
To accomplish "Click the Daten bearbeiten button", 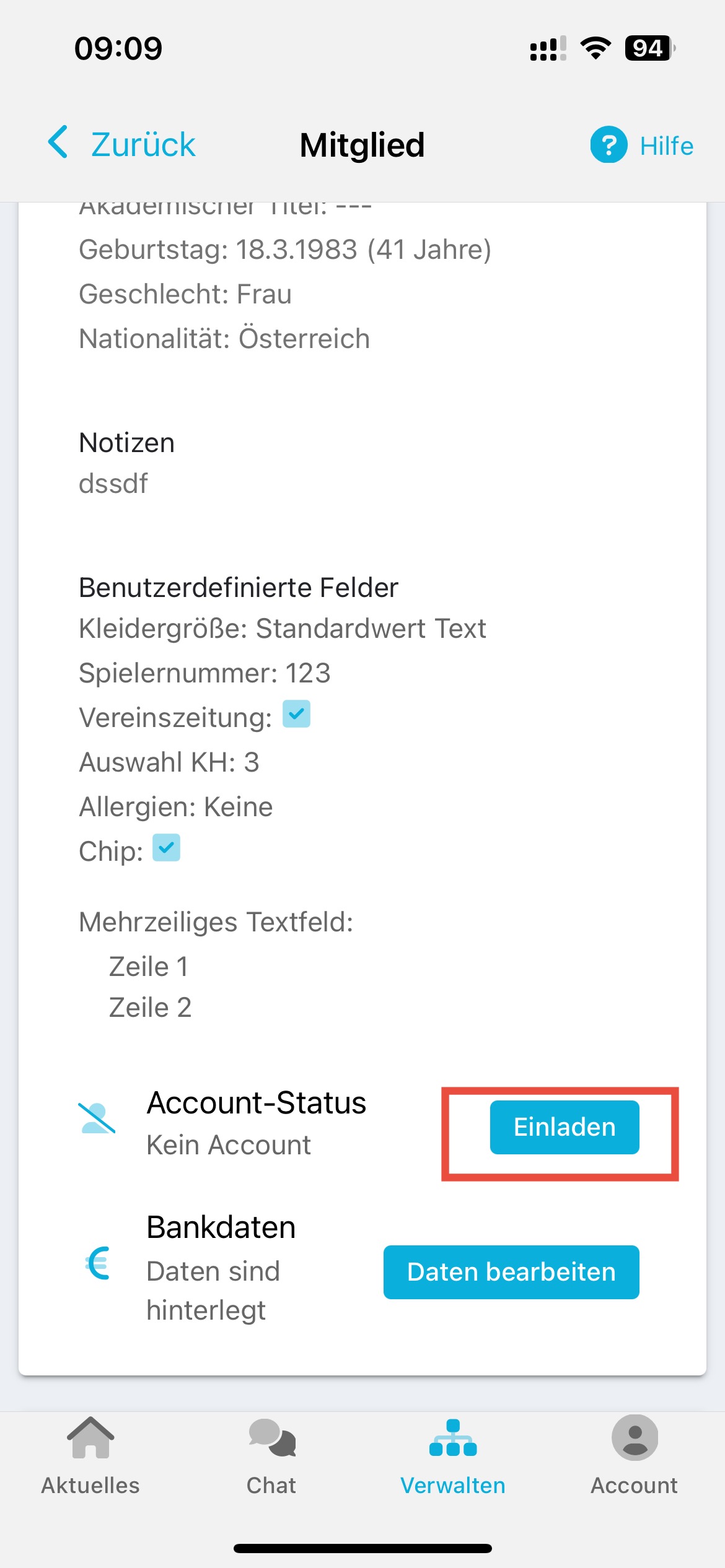I will coord(511,1272).
